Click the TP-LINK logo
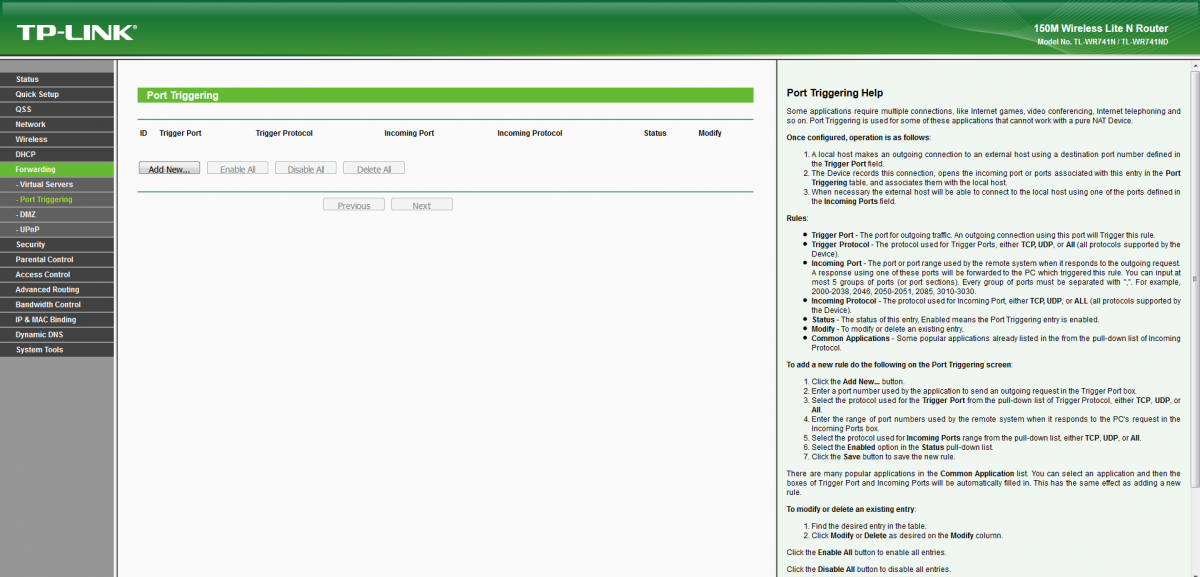 pos(76,33)
